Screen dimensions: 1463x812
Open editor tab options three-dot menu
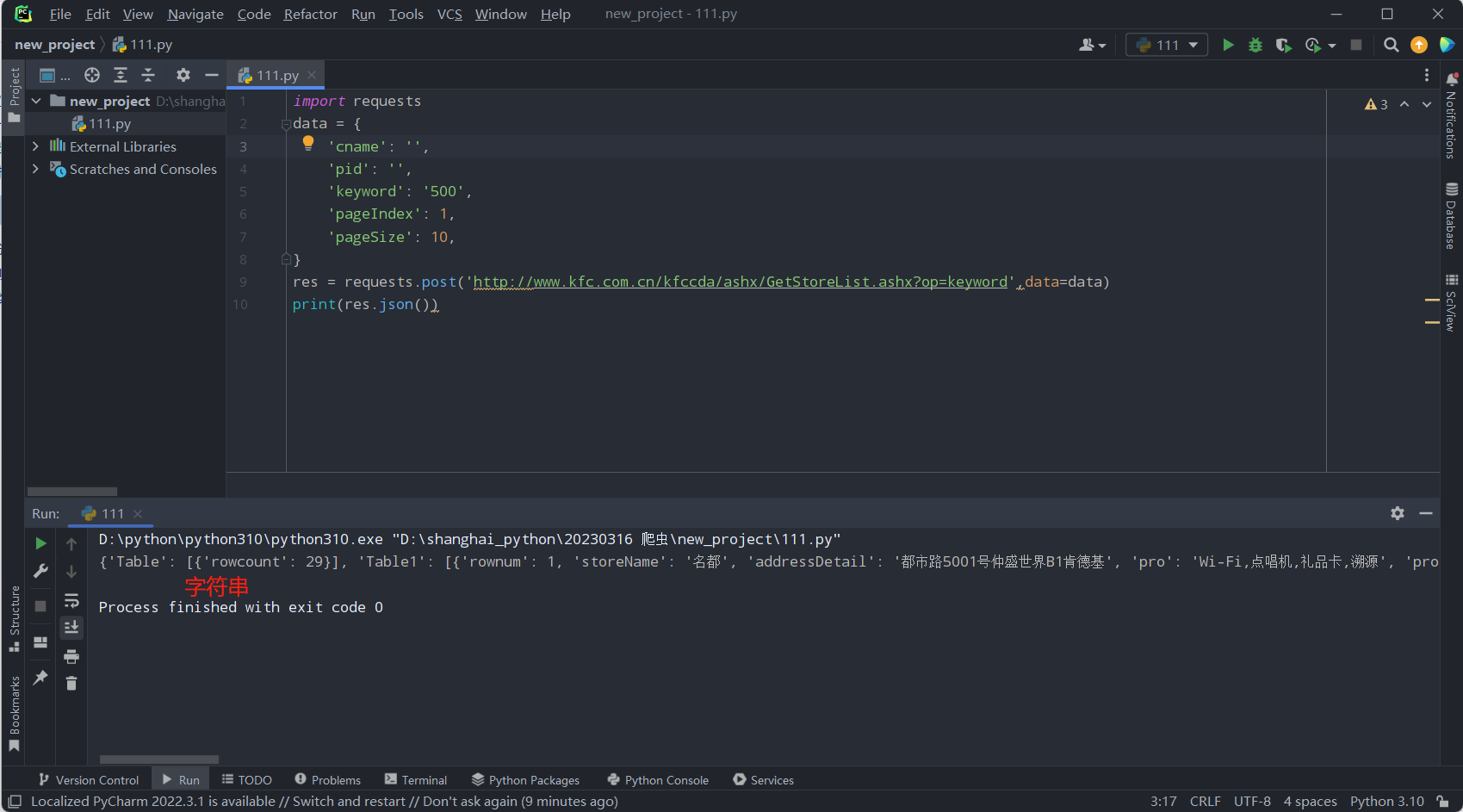[x=1426, y=75]
